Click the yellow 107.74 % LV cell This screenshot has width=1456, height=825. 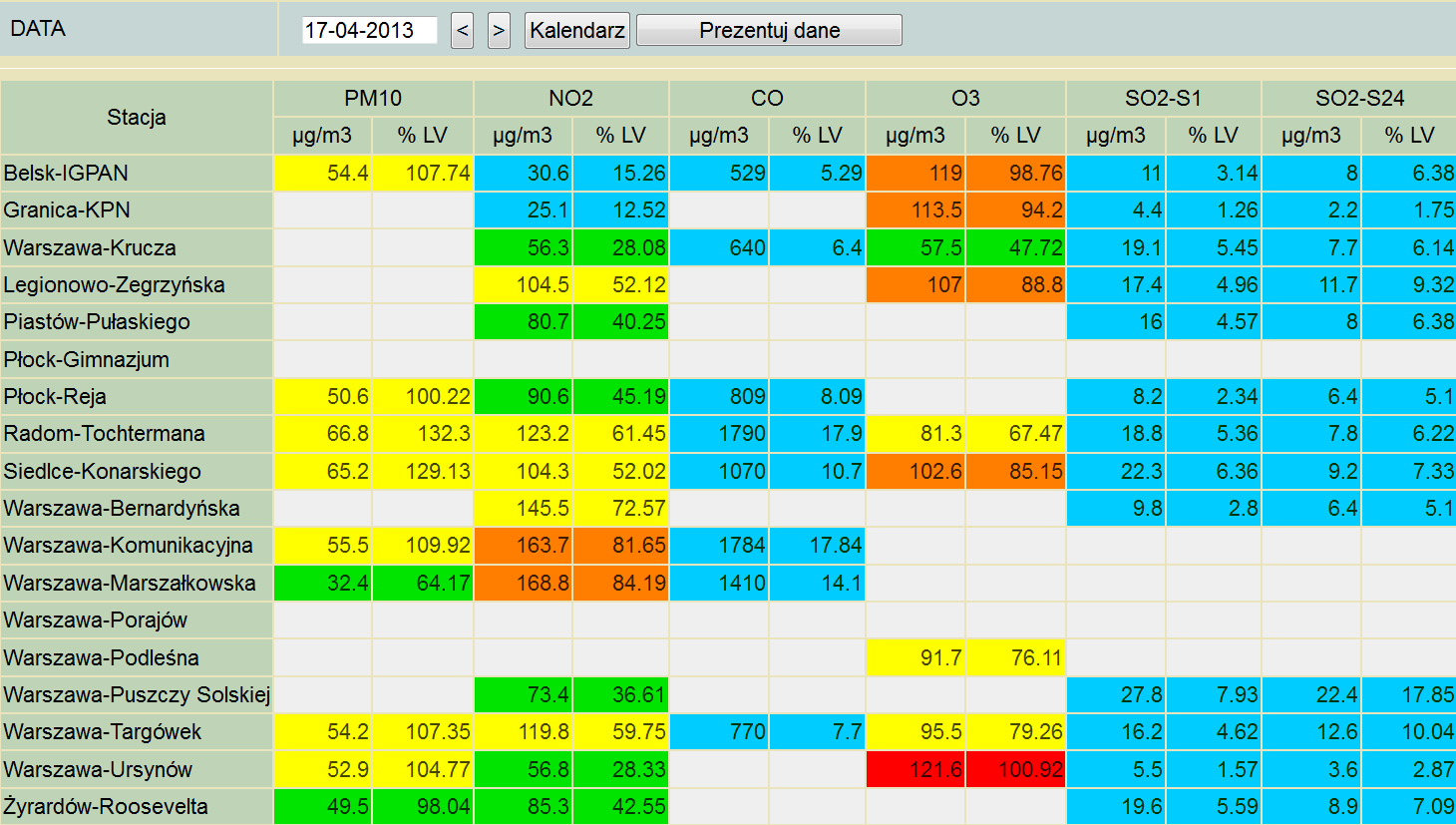coord(423,173)
